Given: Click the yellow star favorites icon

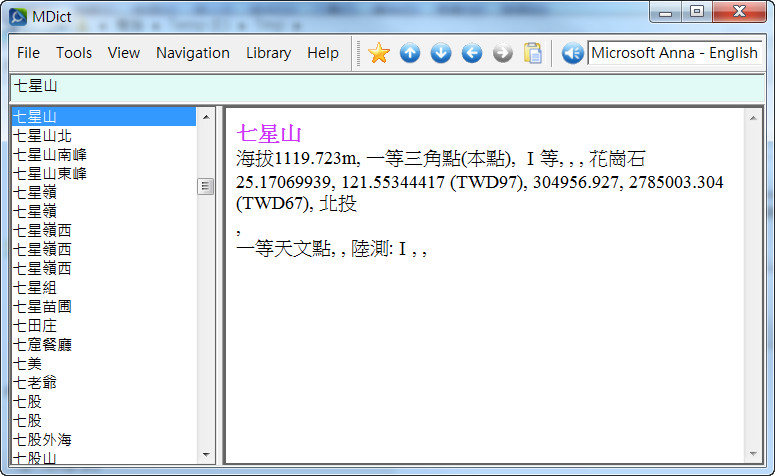Looking at the screenshot, I should point(379,53).
